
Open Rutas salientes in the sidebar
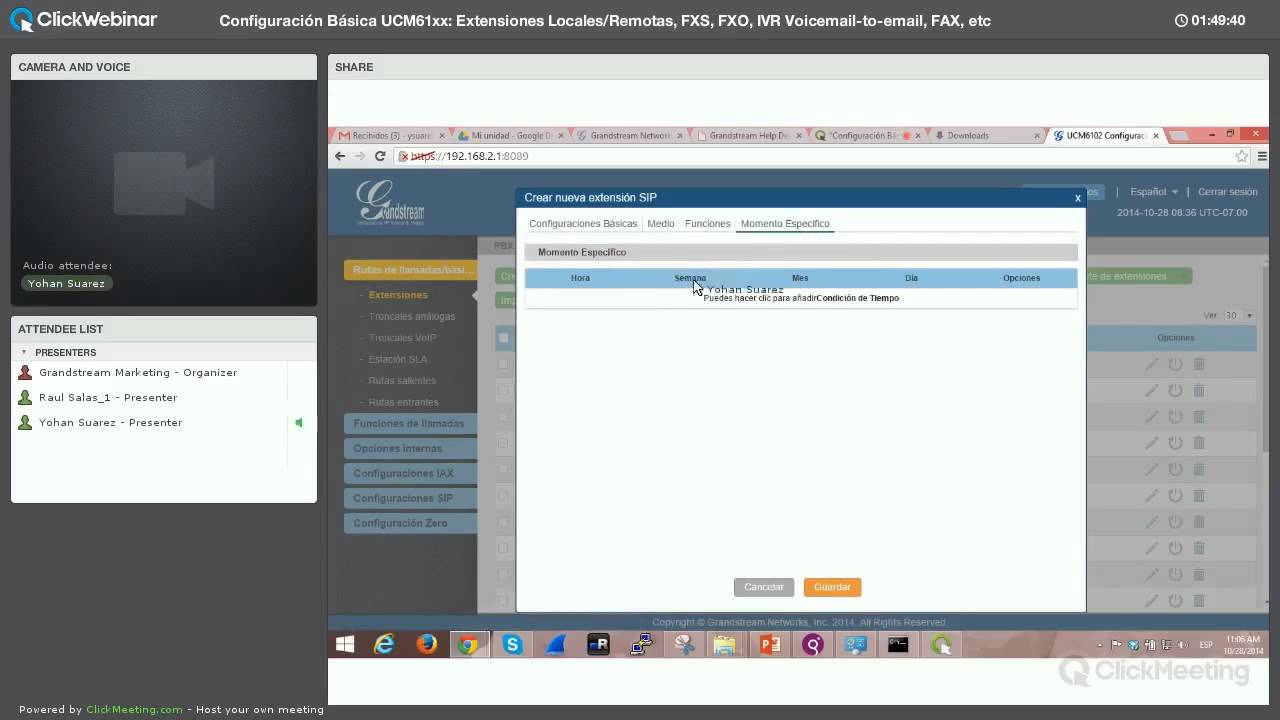click(402, 381)
